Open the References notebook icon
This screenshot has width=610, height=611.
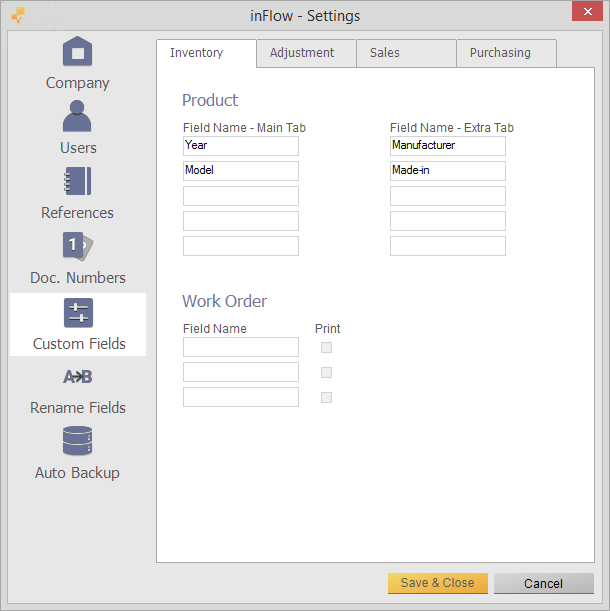pyautogui.click(x=78, y=181)
